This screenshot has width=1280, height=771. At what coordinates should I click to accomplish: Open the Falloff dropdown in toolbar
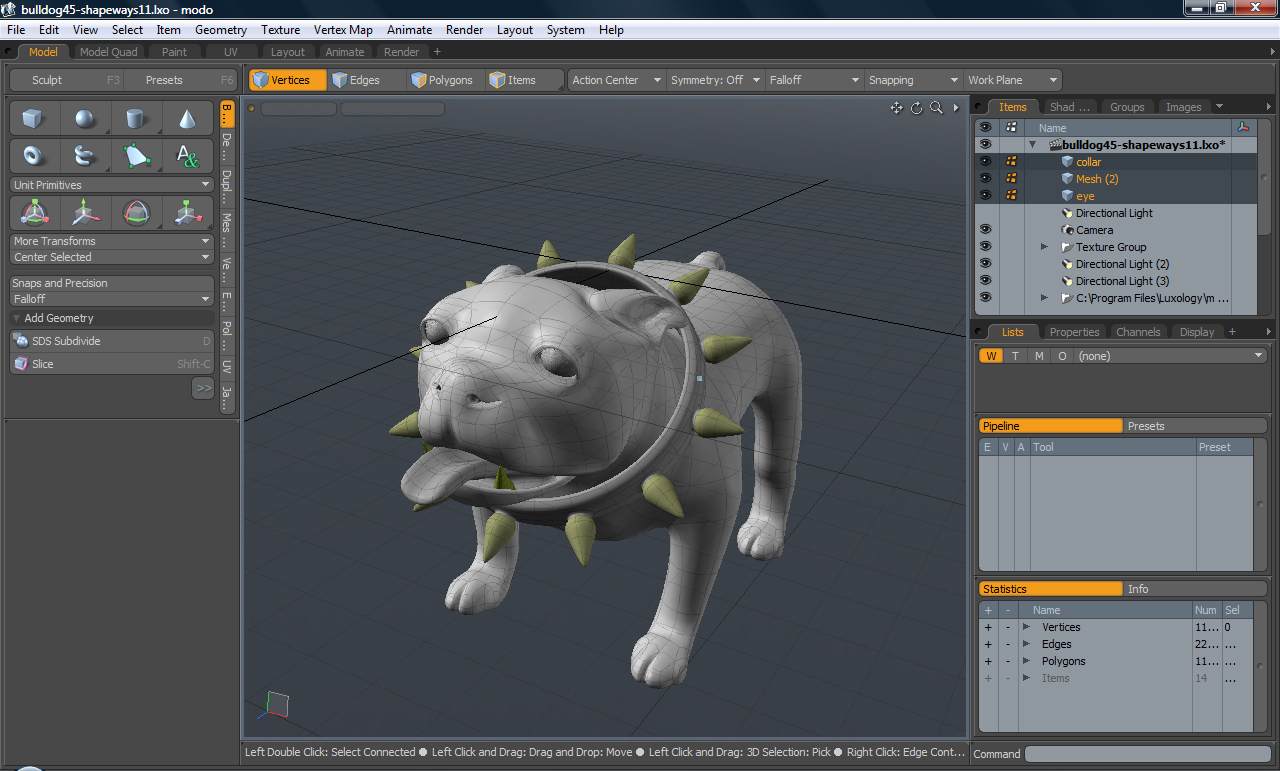tap(814, 80)
